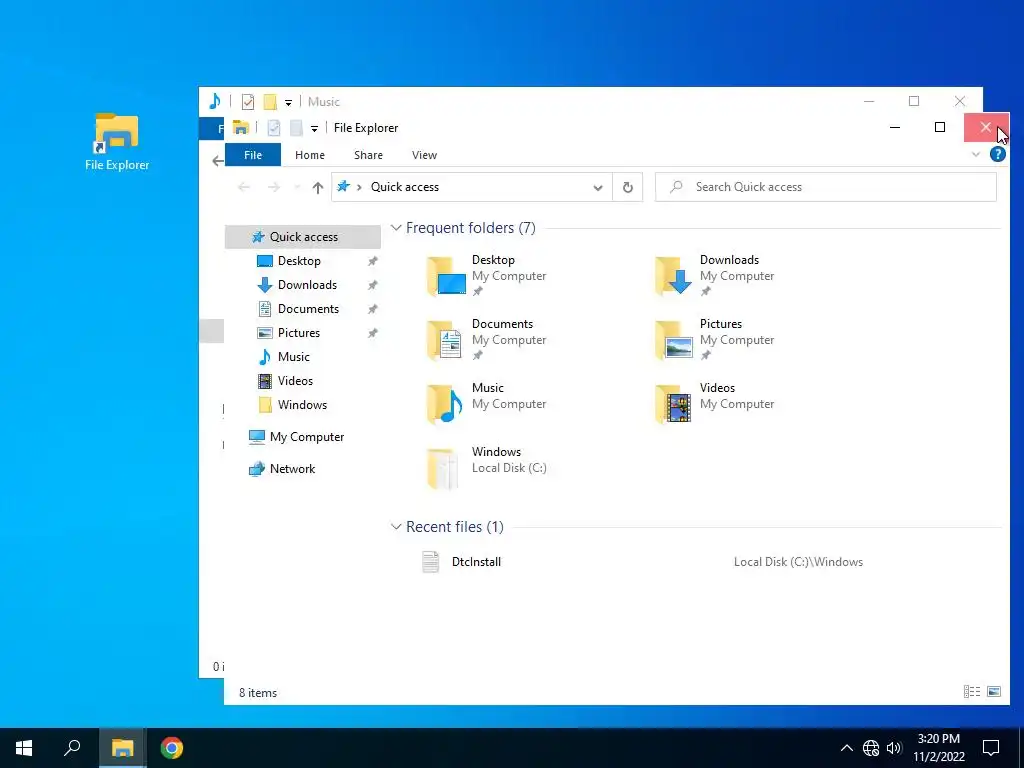Open the Action Center notifications icon
The image size is (1024, 768).
pos(991,748)
